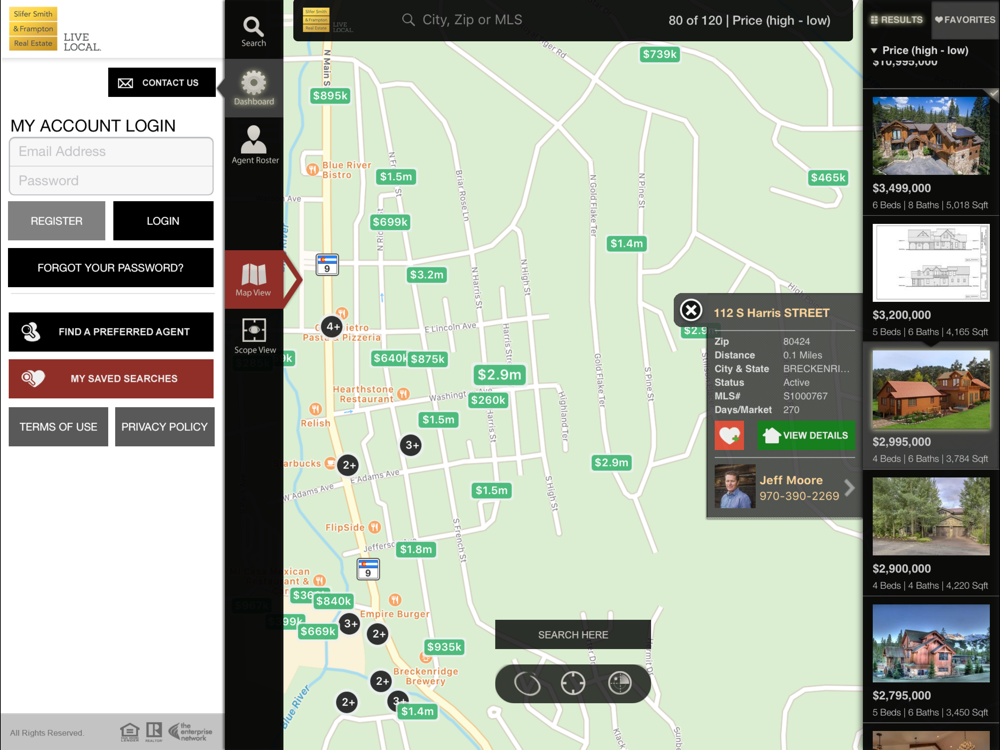
Task: Open Find a Preferred Agent
Action: pyautogui.click(x=111, y=332)
